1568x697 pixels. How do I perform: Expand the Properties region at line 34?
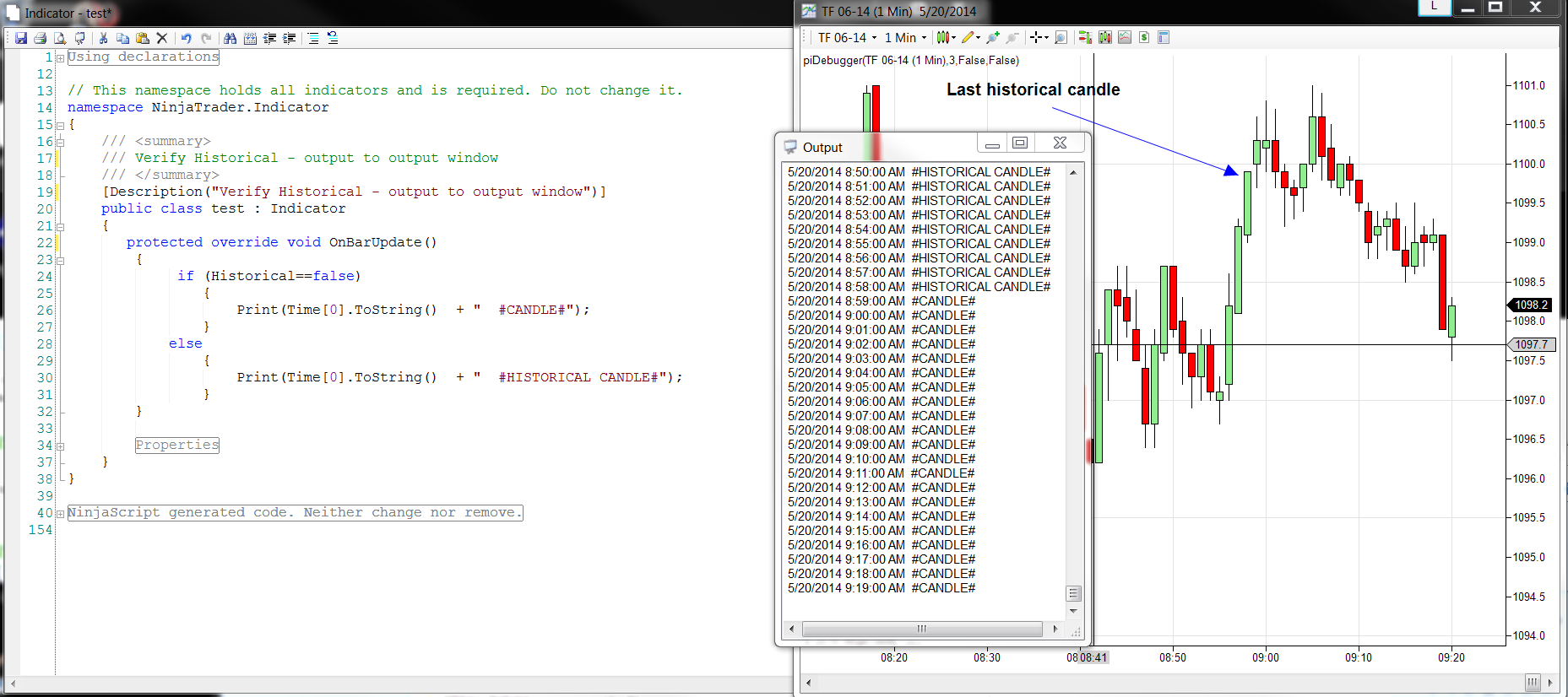60,446
